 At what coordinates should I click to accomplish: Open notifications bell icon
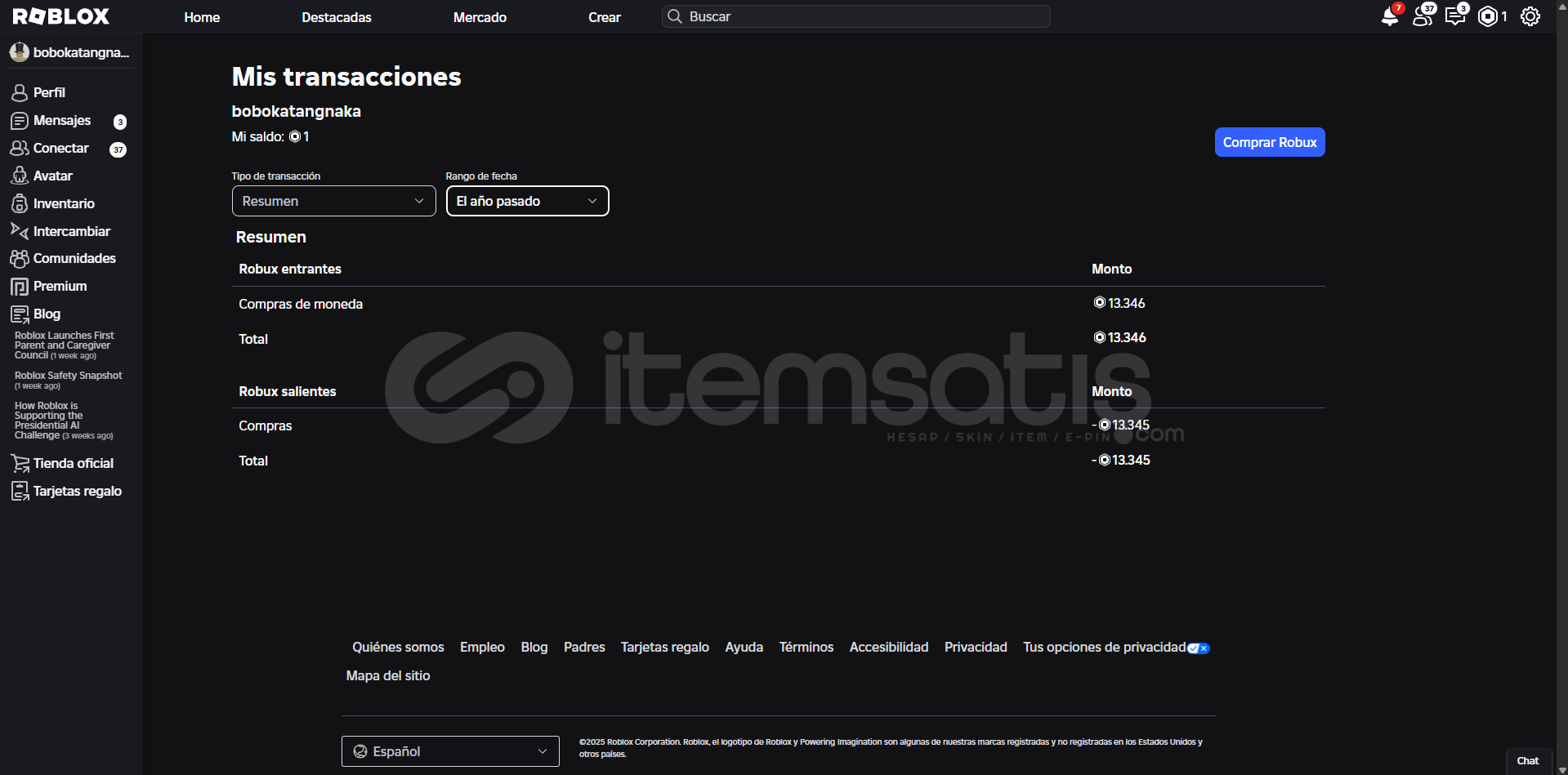point(1389,16)
